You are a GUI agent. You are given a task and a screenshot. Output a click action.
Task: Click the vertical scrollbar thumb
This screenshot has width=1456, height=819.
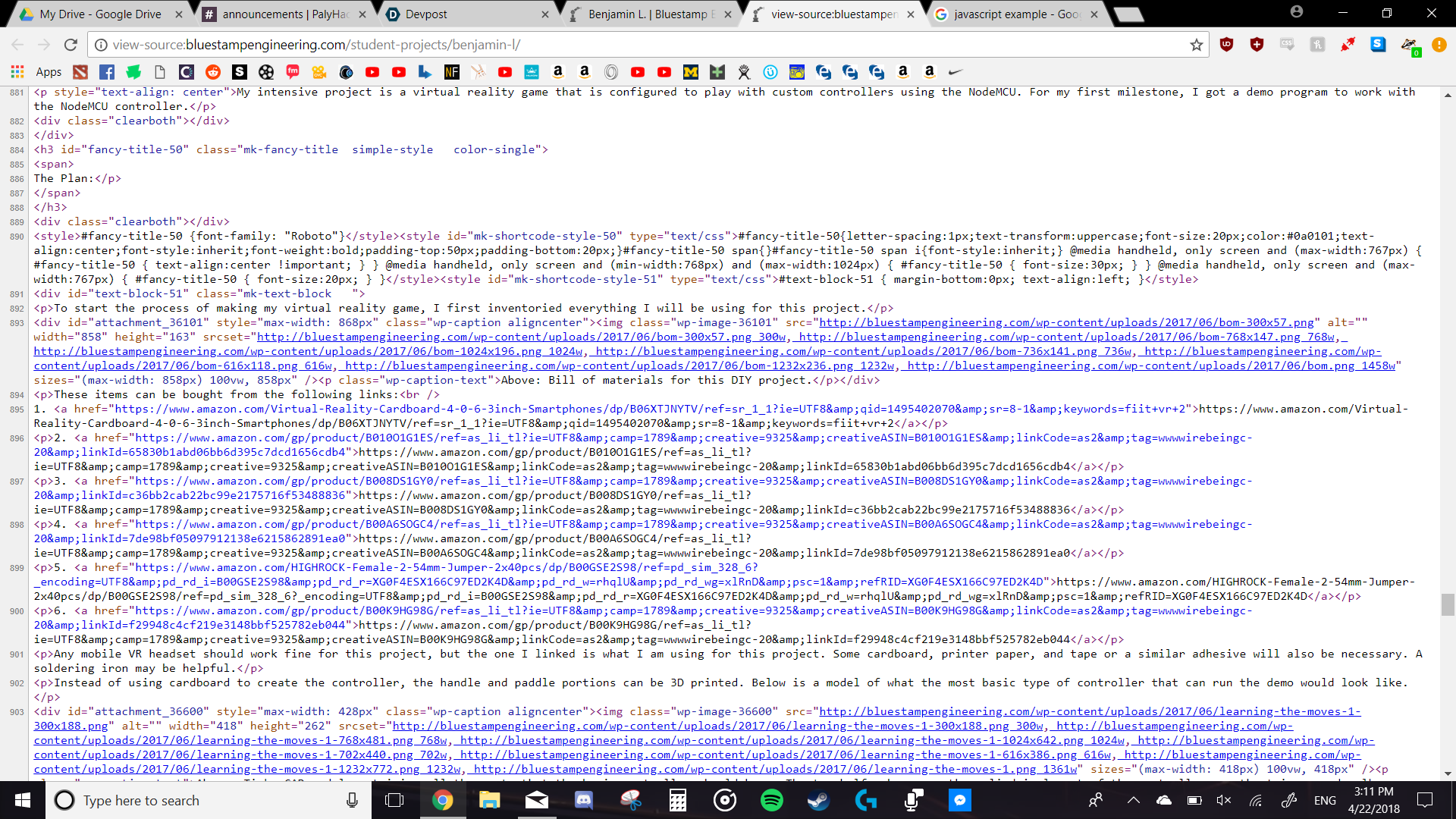(1448, 604)
